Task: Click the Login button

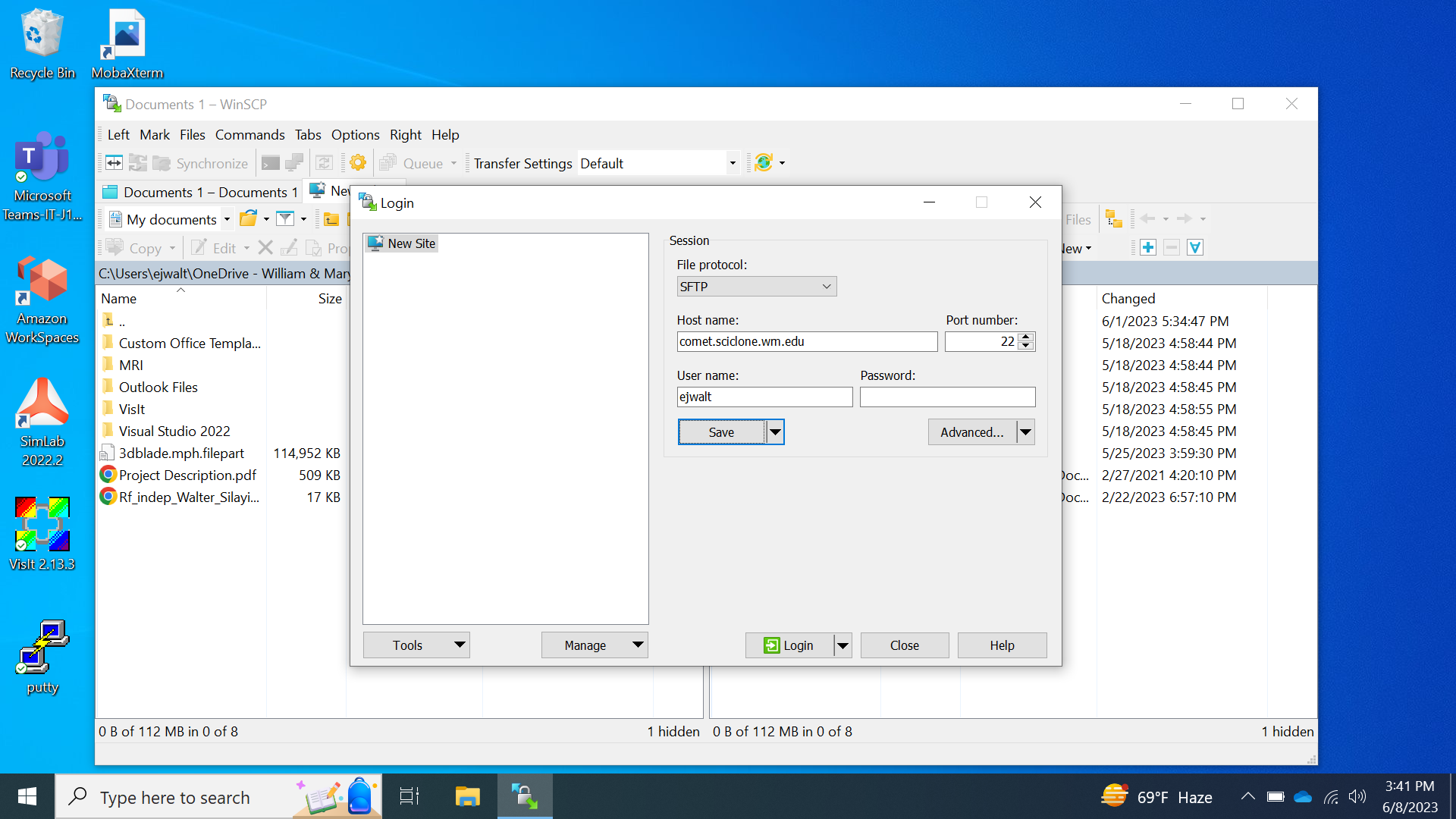Action: click(789, 645)
